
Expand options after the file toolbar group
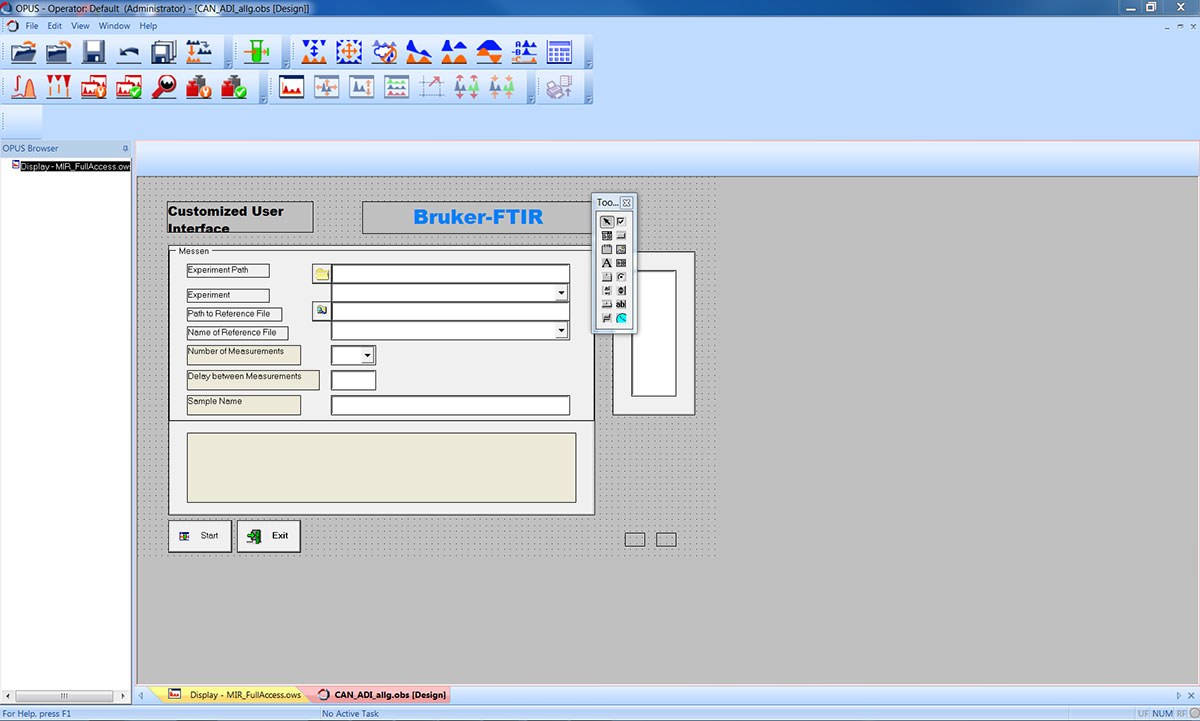[228, 53]
